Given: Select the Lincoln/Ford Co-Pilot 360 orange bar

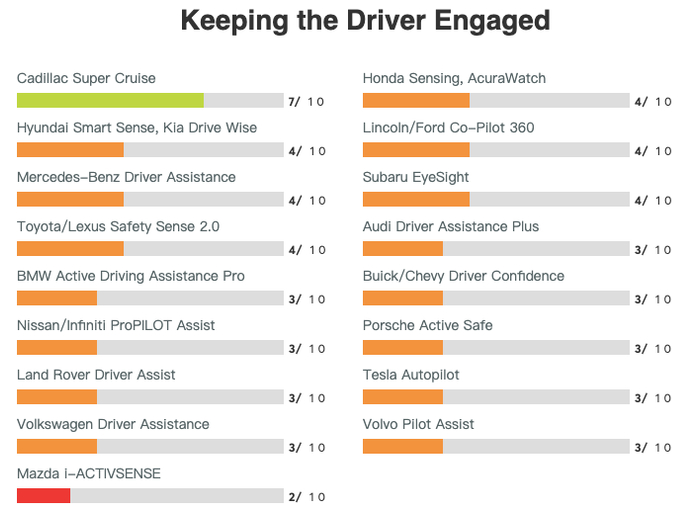Looking at the screenshot, I should tap(416, 150).
